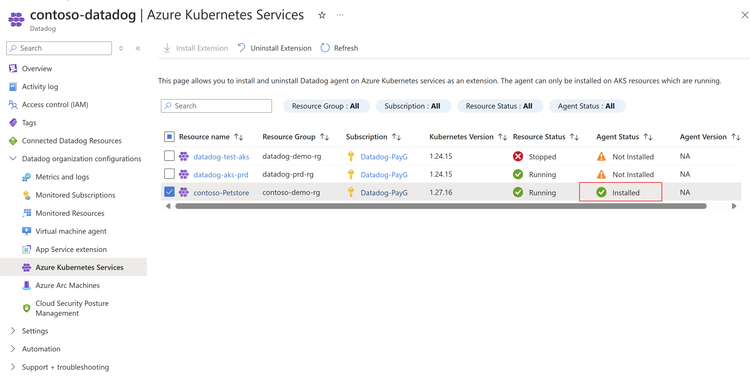Open Virtual machine agent sidebar item
Image resolution: width=750 pixels, height=376 pixels.
pos(71,231)
